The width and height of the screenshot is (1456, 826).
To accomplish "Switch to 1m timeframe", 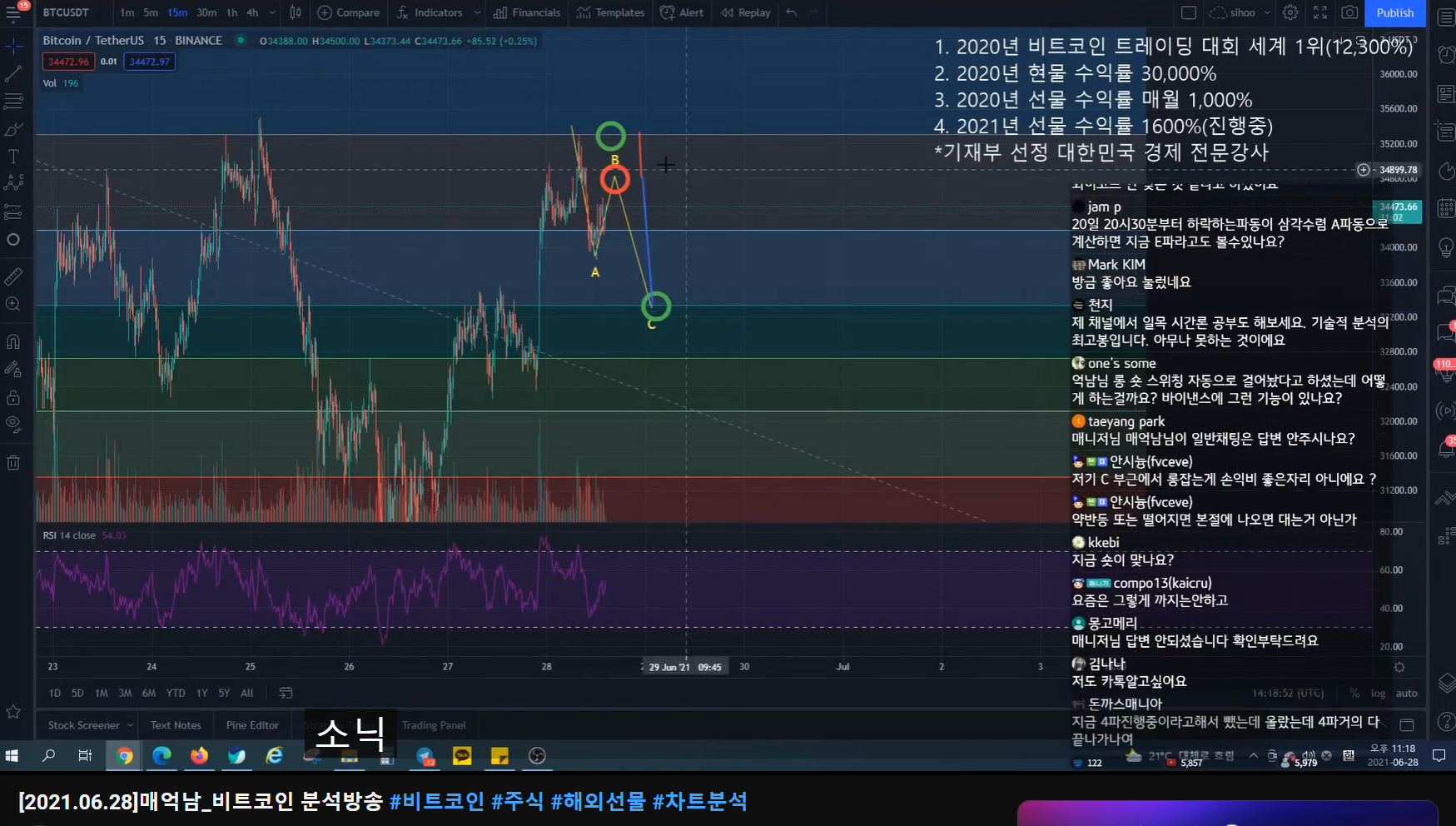I will [127, 12].
